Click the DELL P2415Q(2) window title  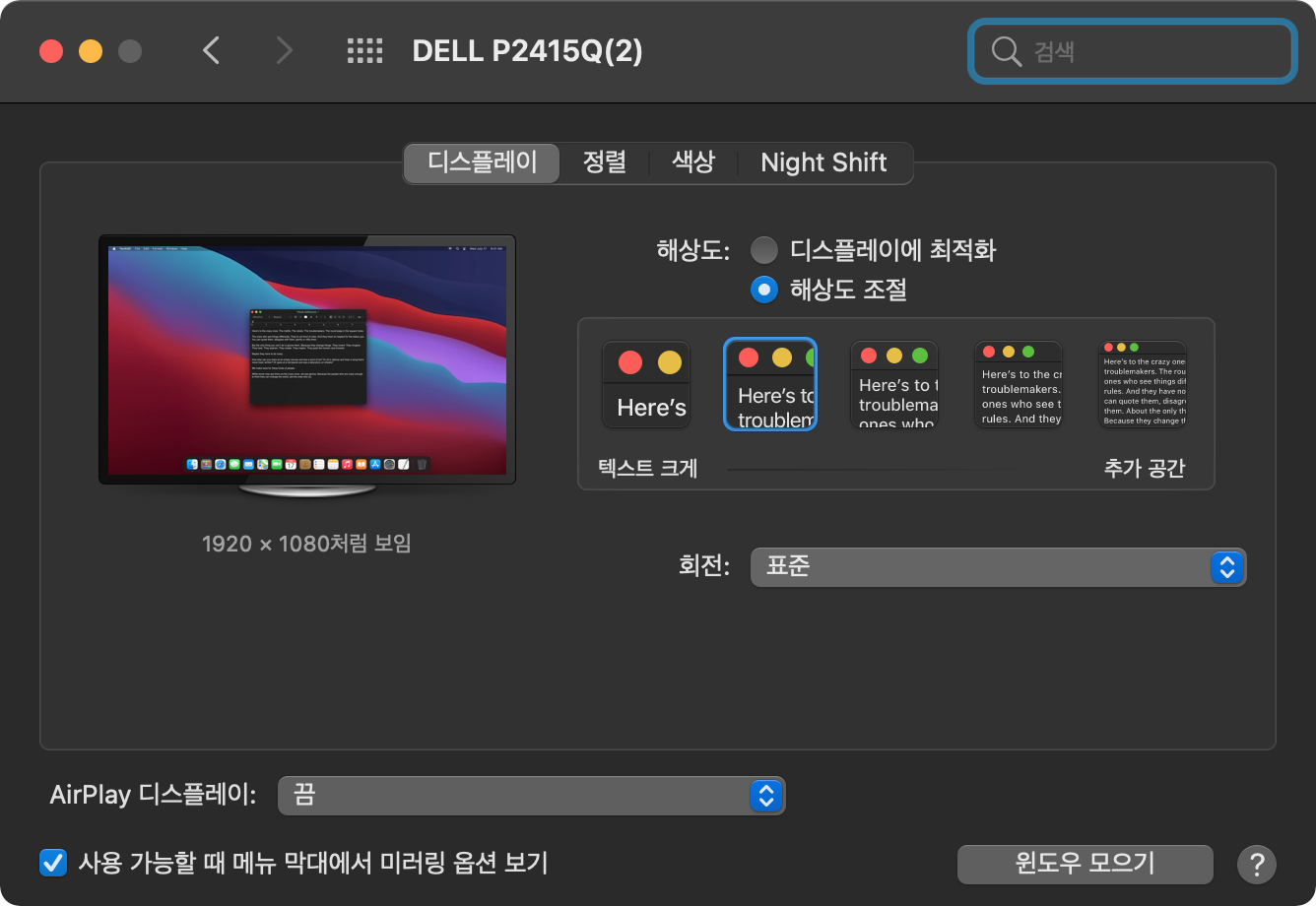click(x=528, y=51)
